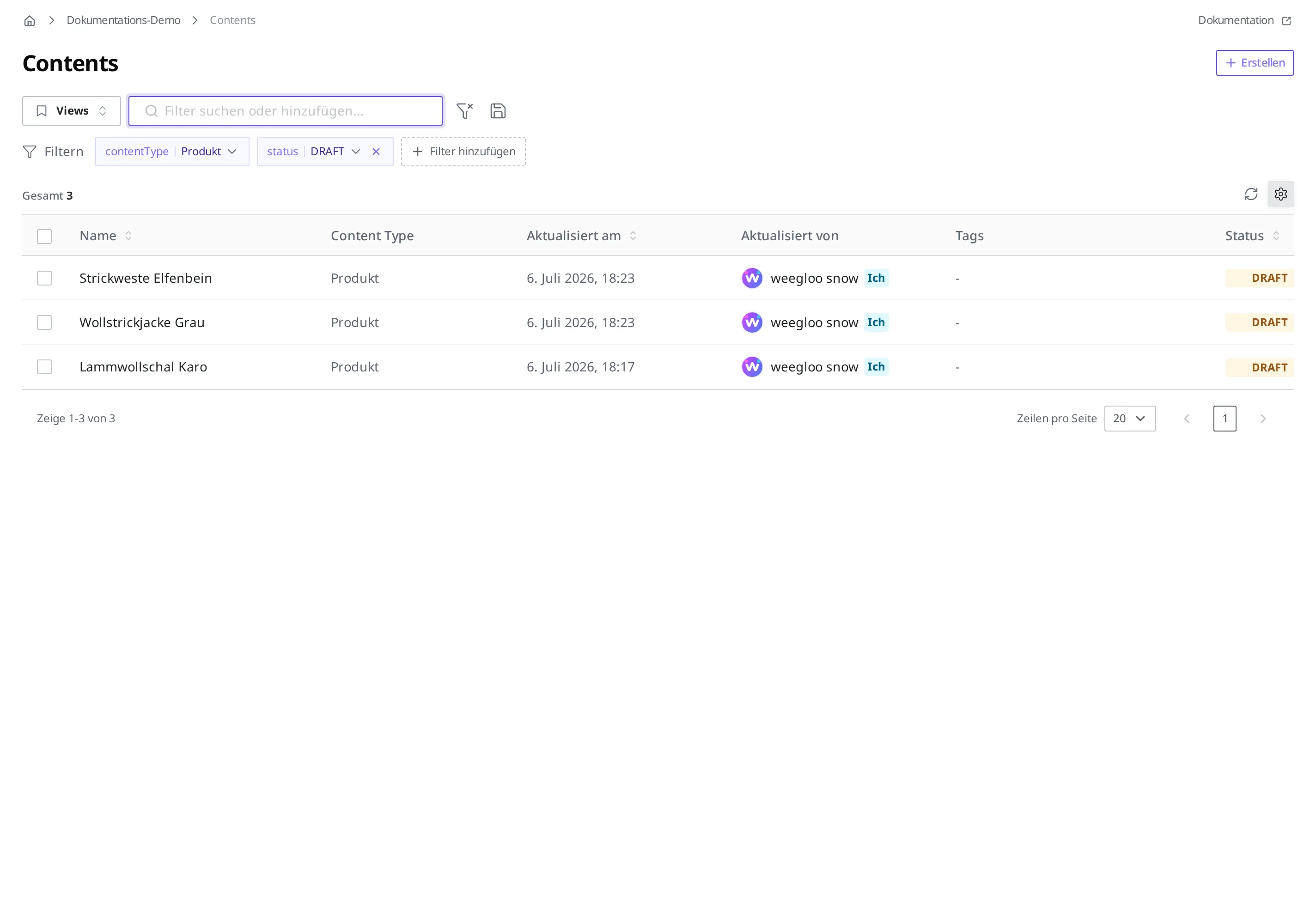The height and width of the screenshot is (924, 1316).
Task: Clear all filters with funnel-x icon
Action: coord(464,110)
